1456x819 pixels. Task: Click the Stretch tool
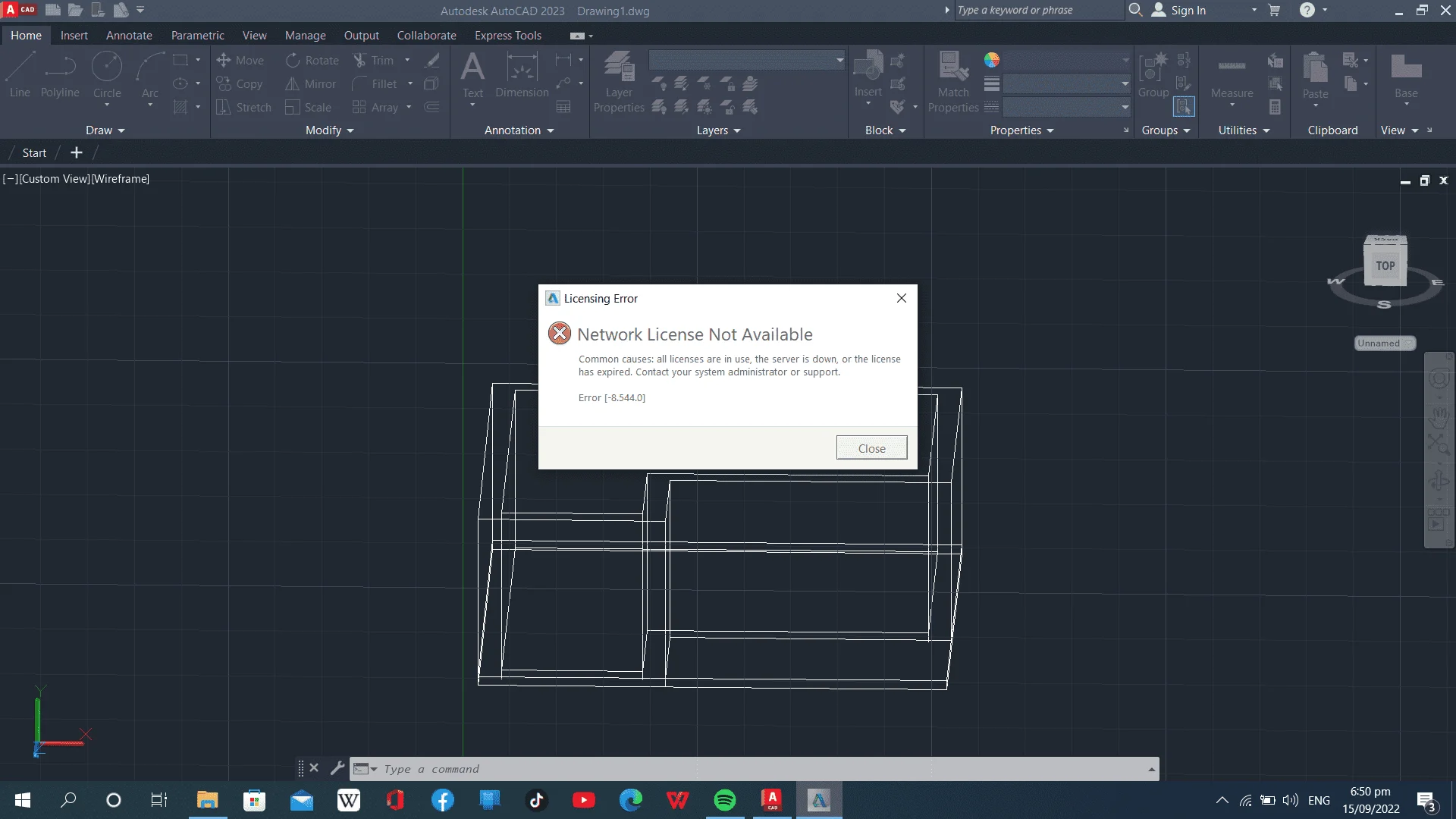(x=243, y=107)
